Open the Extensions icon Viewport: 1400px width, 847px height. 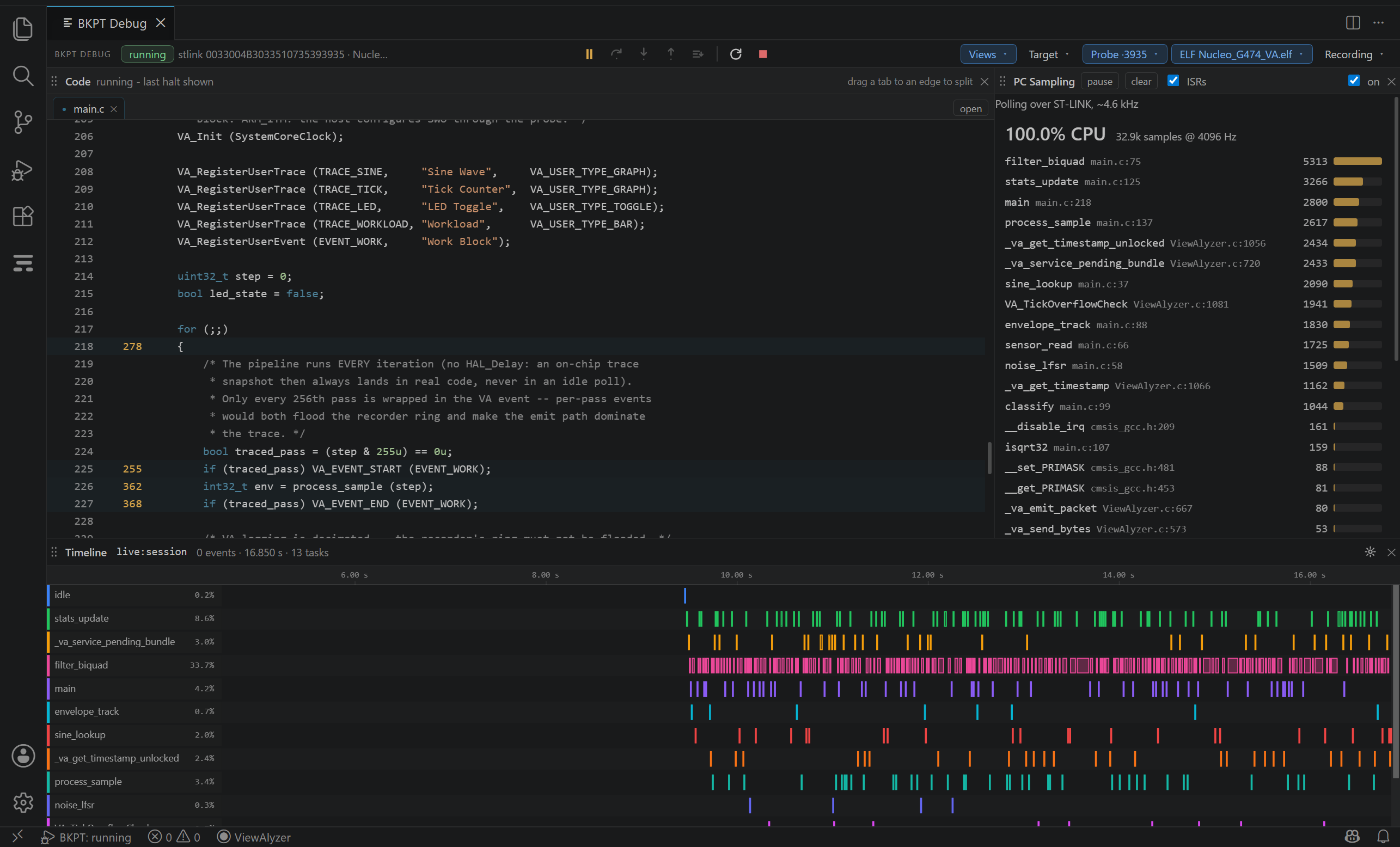pyautogui.click(x=23, y=216)
